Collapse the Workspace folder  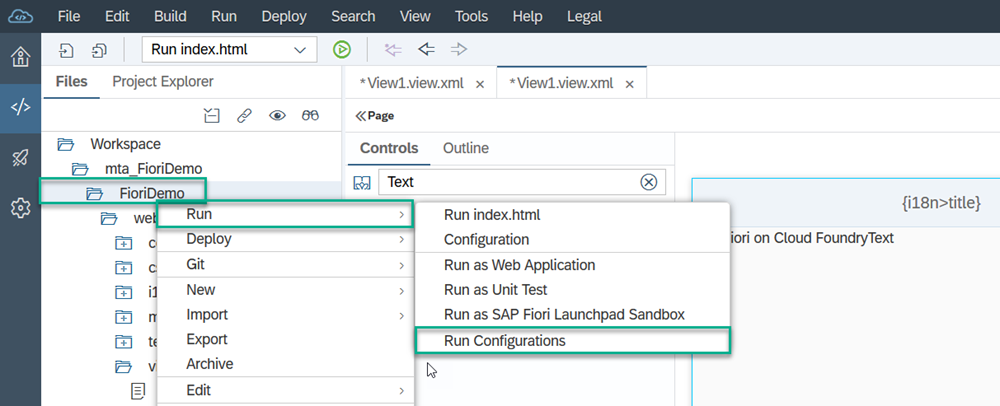tap(66, 144)
